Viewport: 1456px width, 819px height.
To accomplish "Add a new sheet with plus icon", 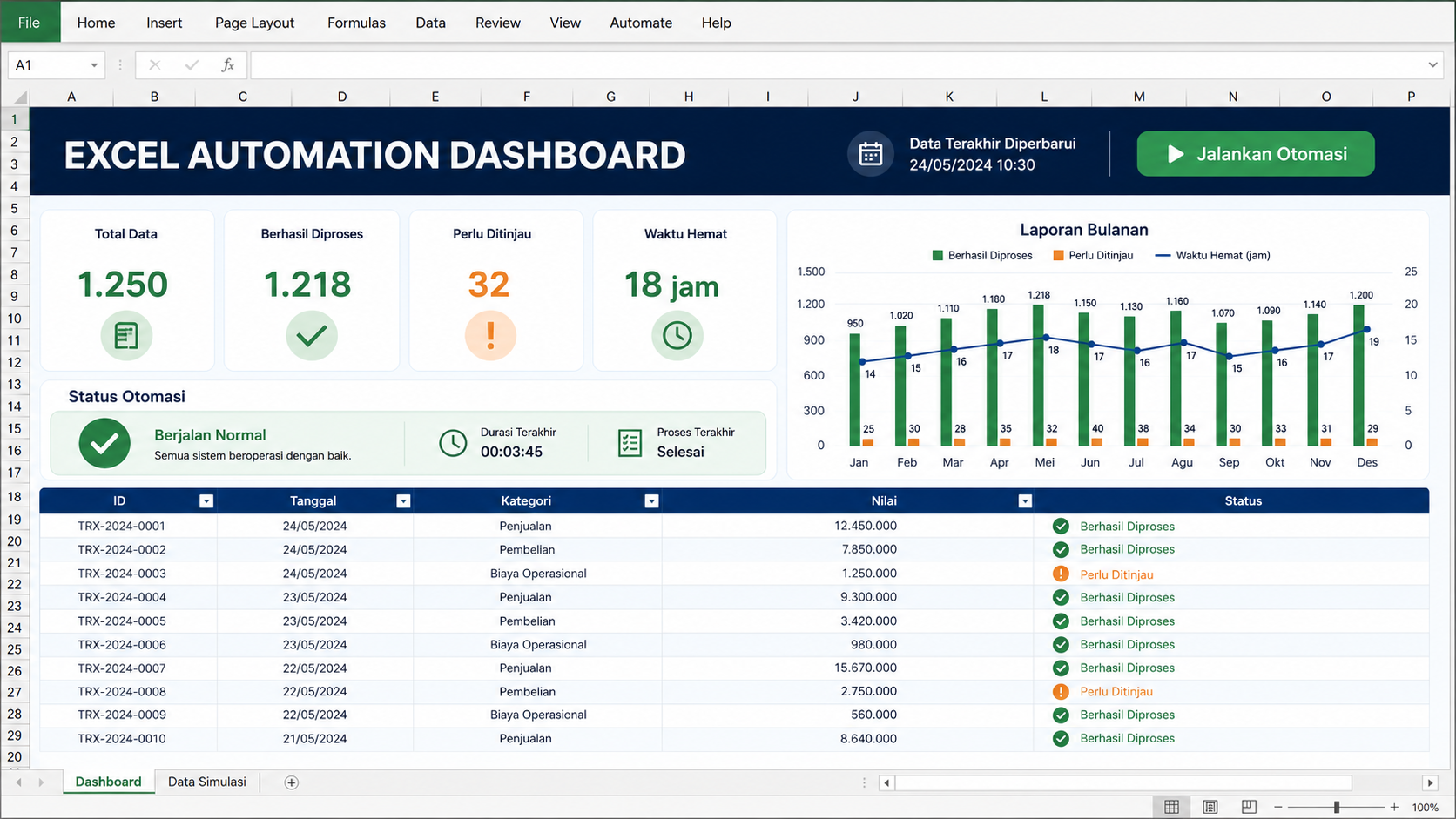I will (292, 782).
